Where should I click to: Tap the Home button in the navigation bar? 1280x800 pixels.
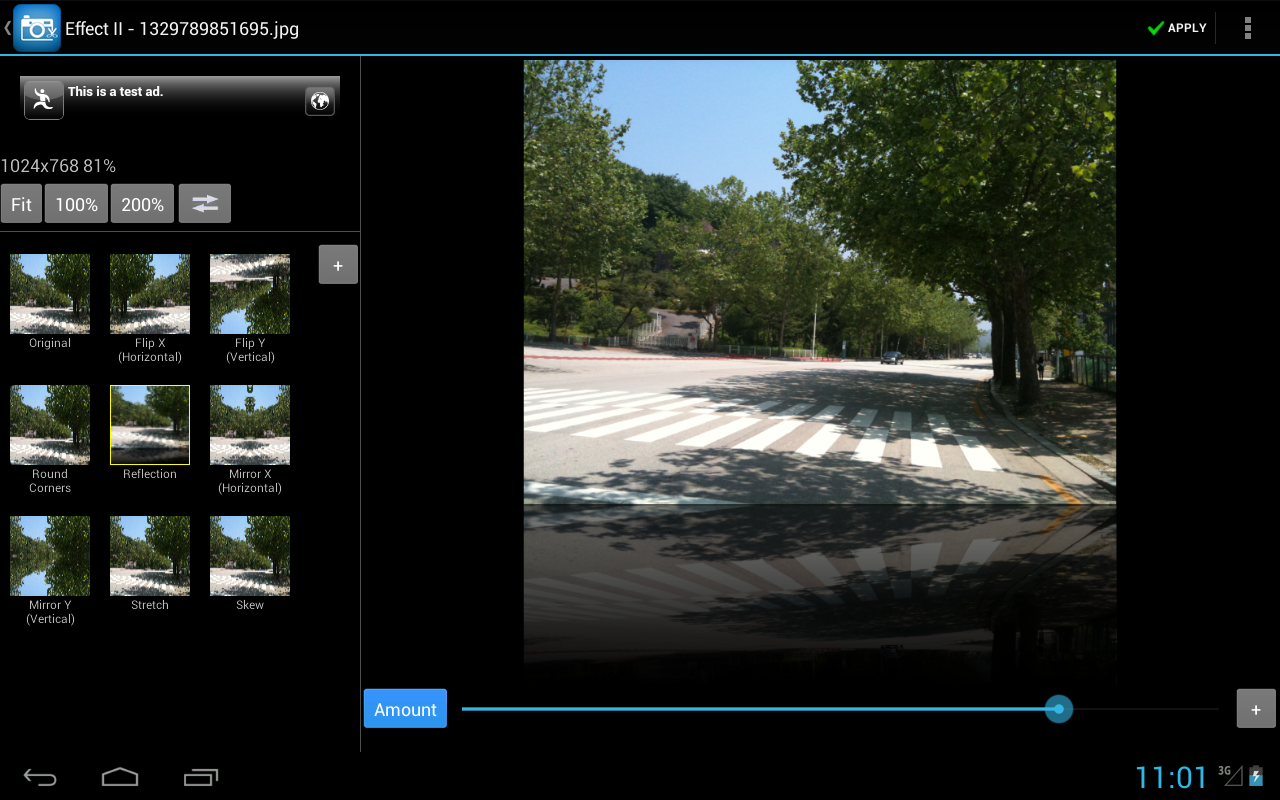tap(120, 776)
